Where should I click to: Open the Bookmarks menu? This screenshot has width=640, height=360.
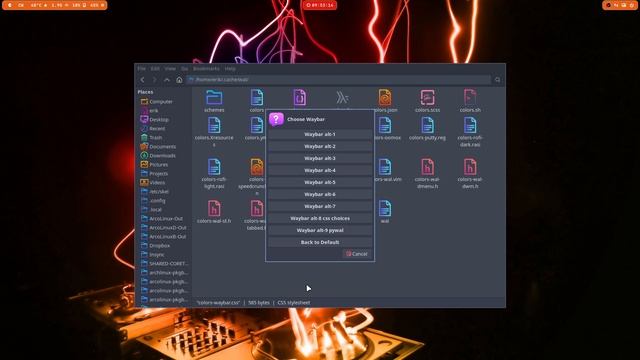tap(206, 69)
